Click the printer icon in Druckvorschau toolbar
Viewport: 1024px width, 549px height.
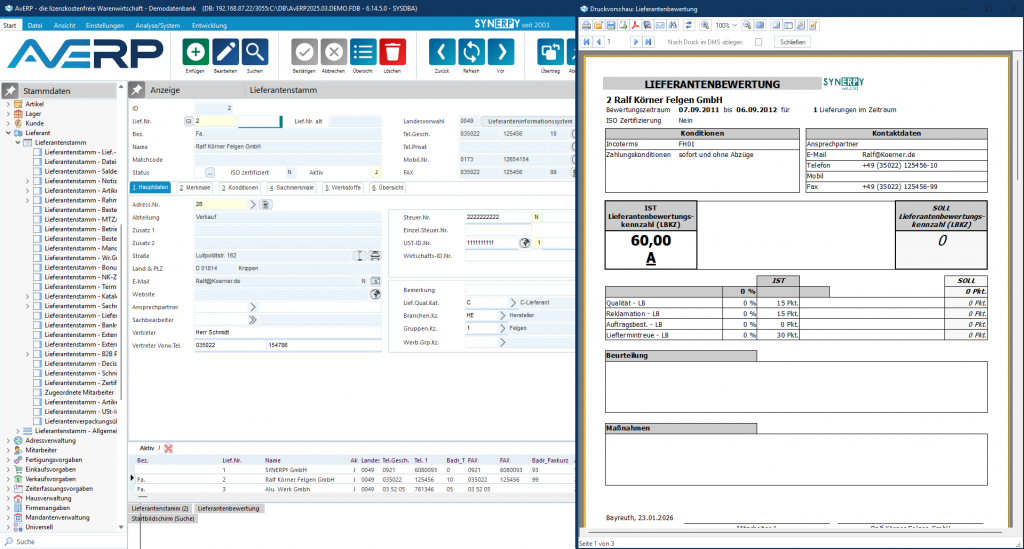tap(588, 25)
